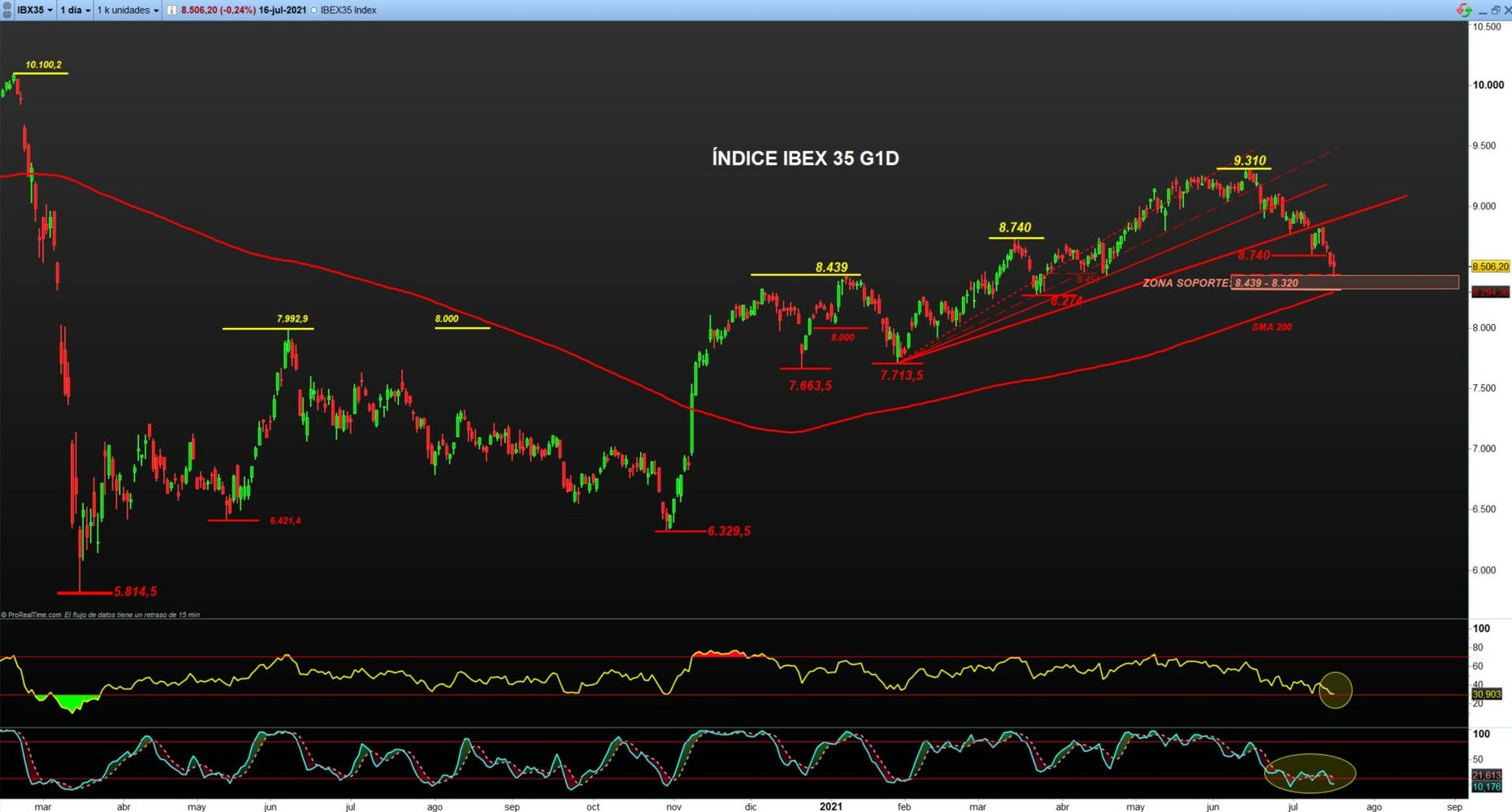This screenshot has width=1512, height=812.
Task: Click the 7.992,9 resistance label
Action: [x=292, y=319]
